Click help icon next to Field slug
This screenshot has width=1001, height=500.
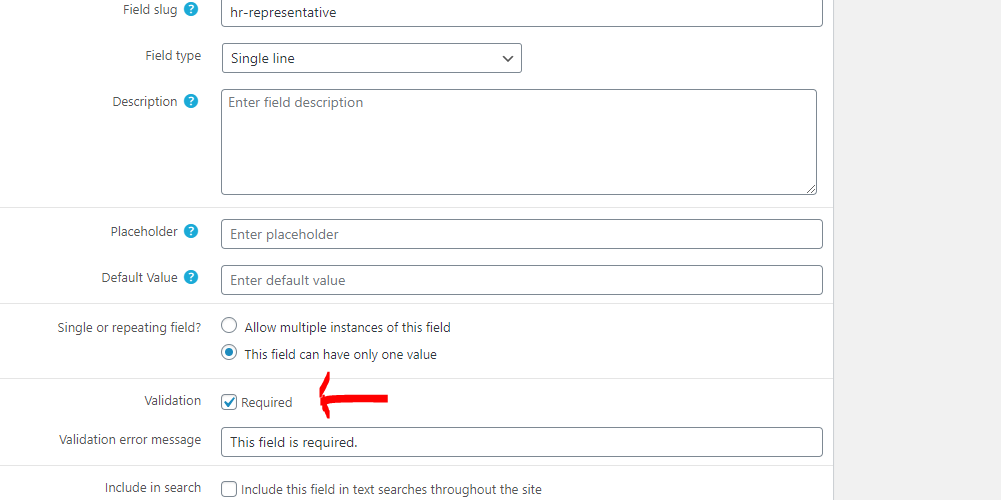(x=190, y=10)
